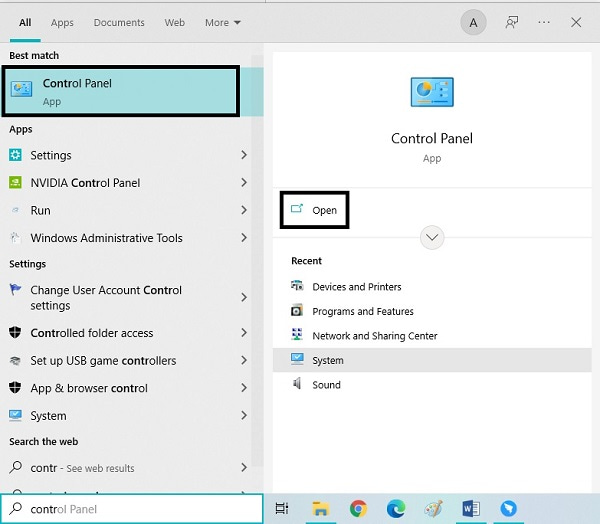Click shield icon beside App & browser control
Screen dimensions: 600x524
pyautogui.click(x=15, y=387)
